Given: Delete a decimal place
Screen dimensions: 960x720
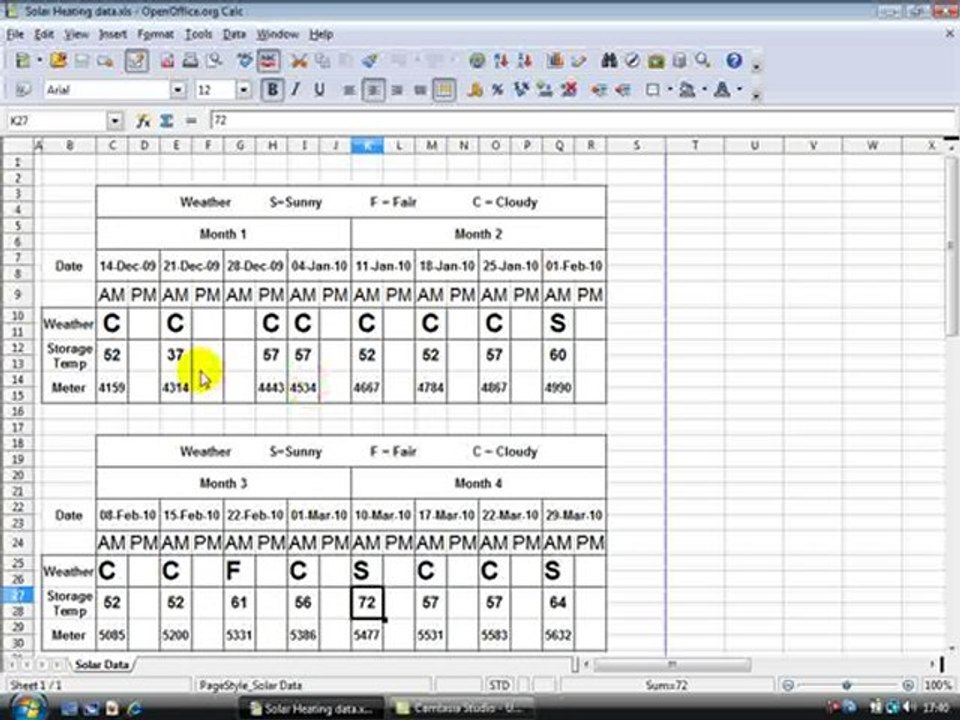Looking at the screenshot, I should (x=569, y=90).
